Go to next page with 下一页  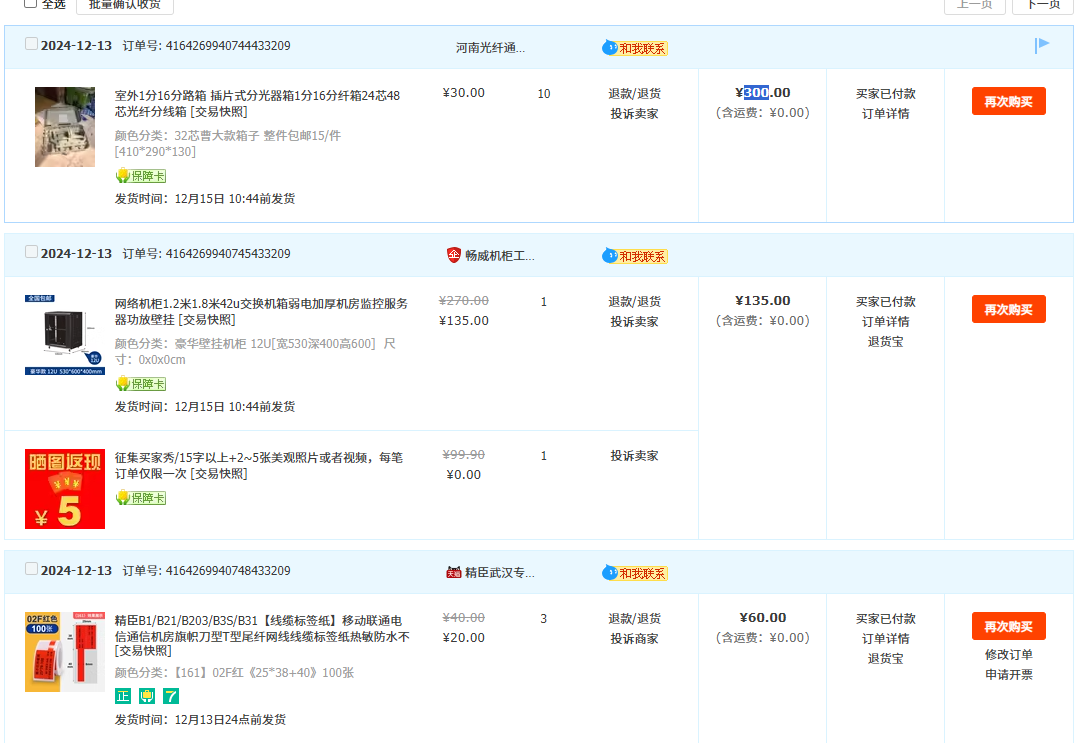[1043, 5]
